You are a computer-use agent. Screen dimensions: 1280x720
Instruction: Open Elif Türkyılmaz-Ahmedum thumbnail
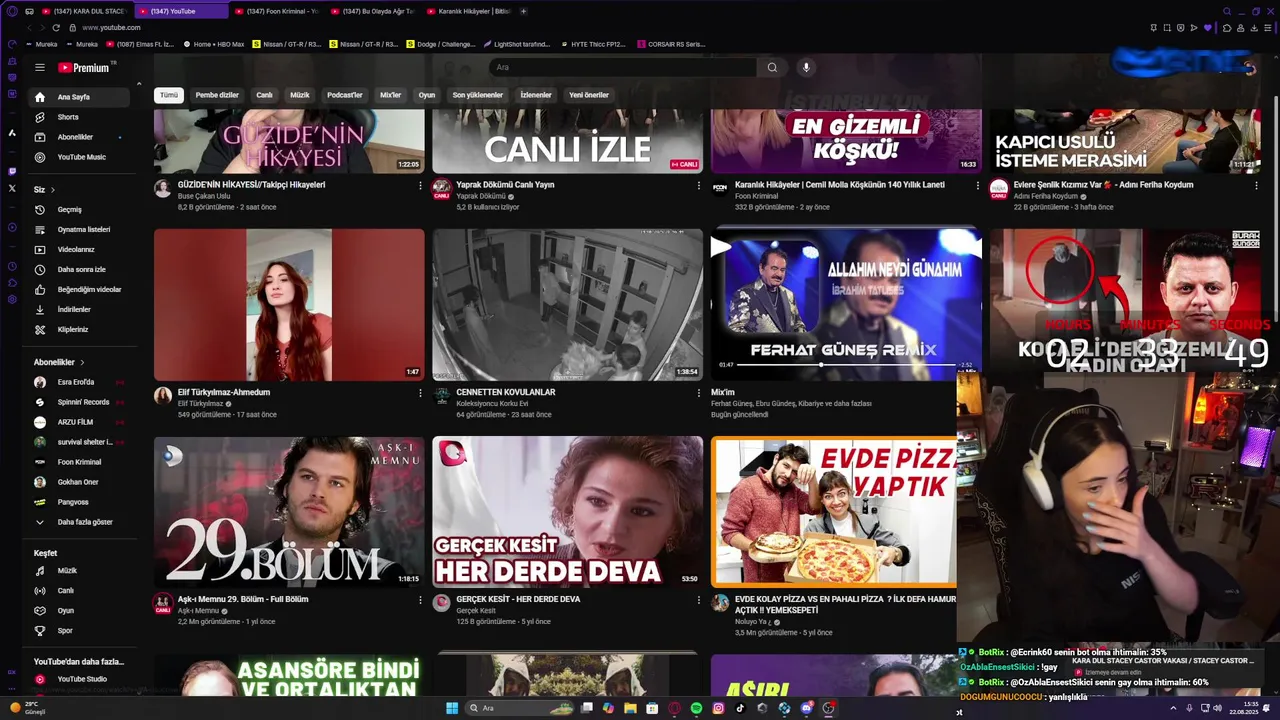[x=289, y=305]
